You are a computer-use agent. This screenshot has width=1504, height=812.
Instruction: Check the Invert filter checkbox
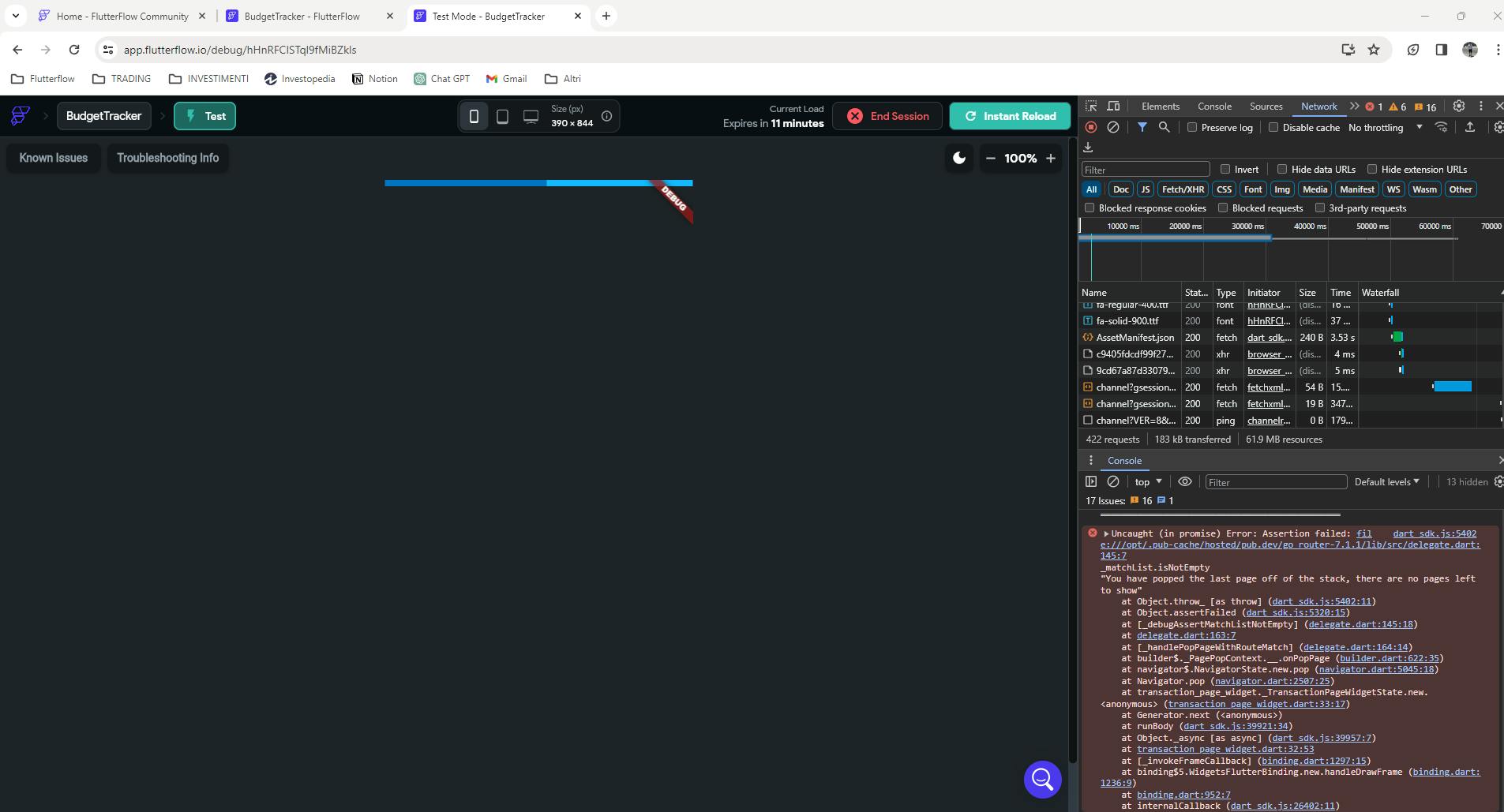[x=1225, y=169]
